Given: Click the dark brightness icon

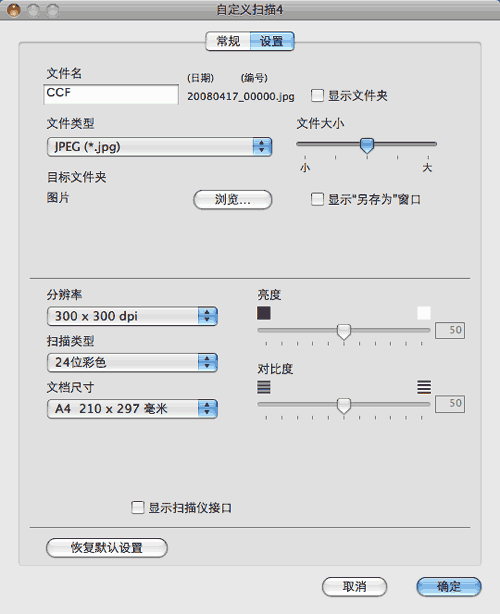Looking at the screenshot, I should 264,313.
